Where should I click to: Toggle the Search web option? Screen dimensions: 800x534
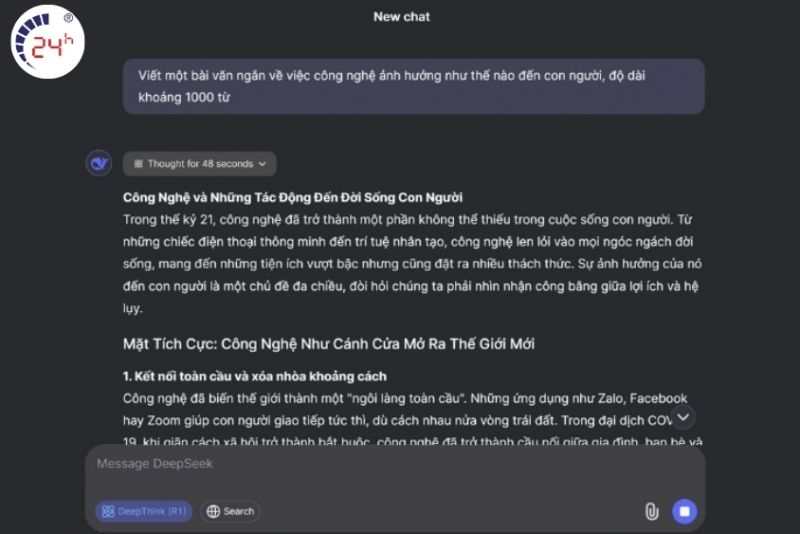pos(231,511)
